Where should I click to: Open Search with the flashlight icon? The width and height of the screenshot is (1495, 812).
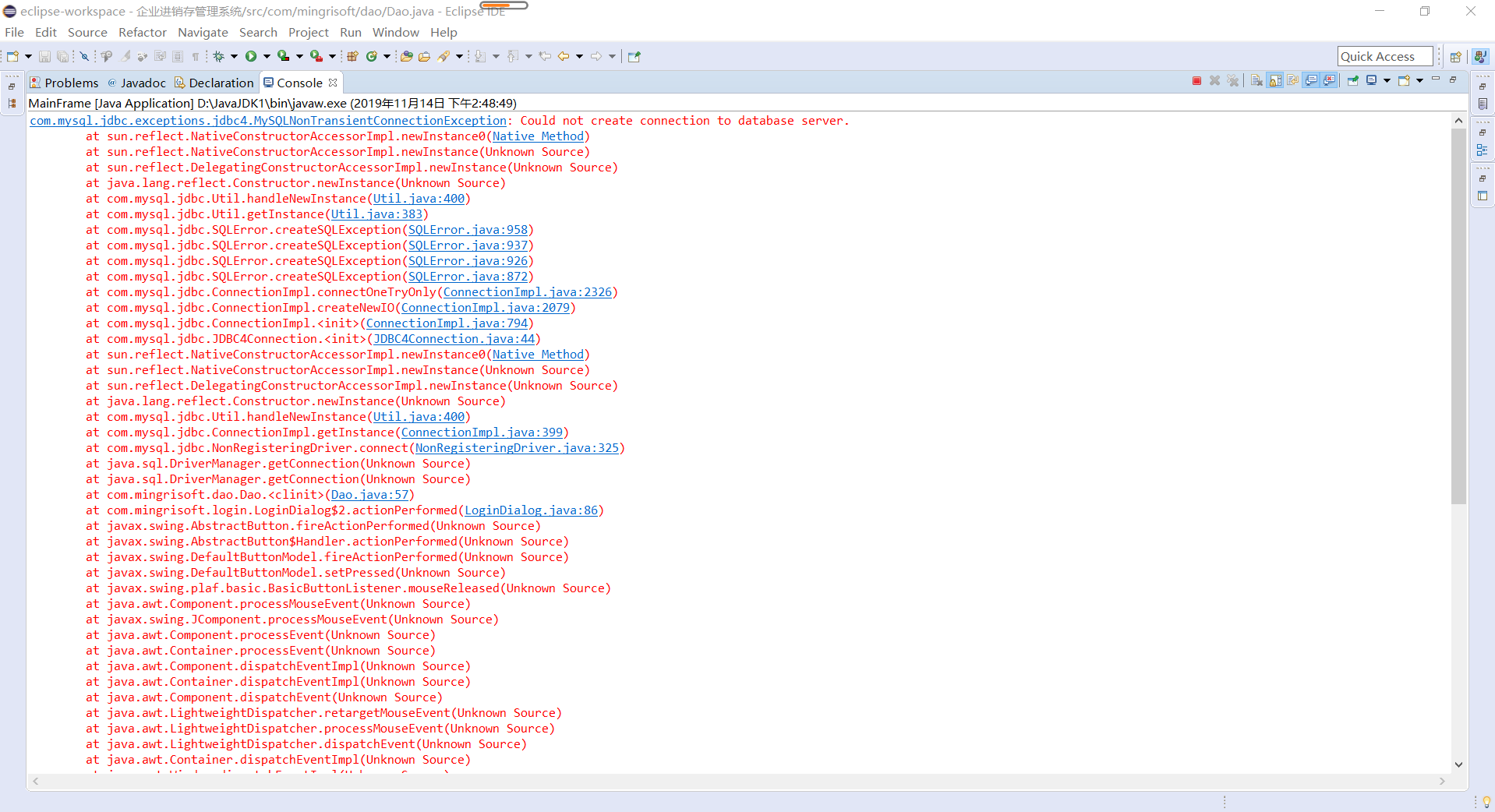coord(444,56)
